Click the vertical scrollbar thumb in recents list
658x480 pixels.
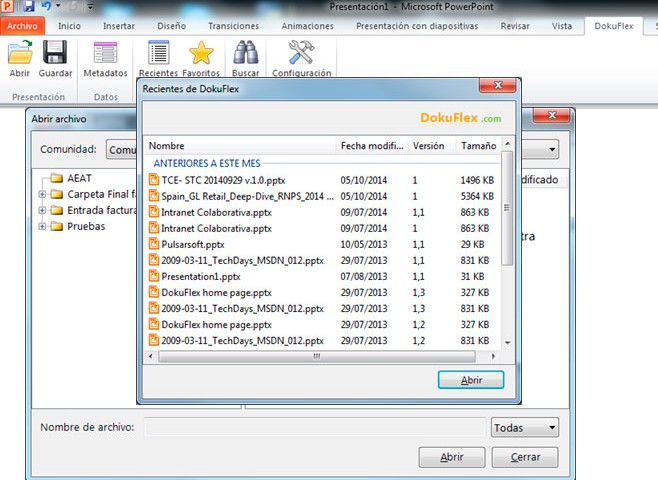[507, 208]
